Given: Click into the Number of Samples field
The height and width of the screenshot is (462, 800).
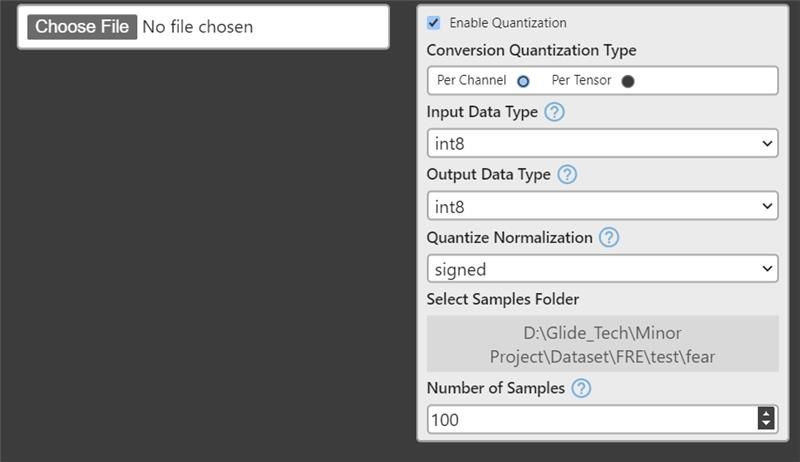Looking at the screenshot, I should click(x=590, y=420).
